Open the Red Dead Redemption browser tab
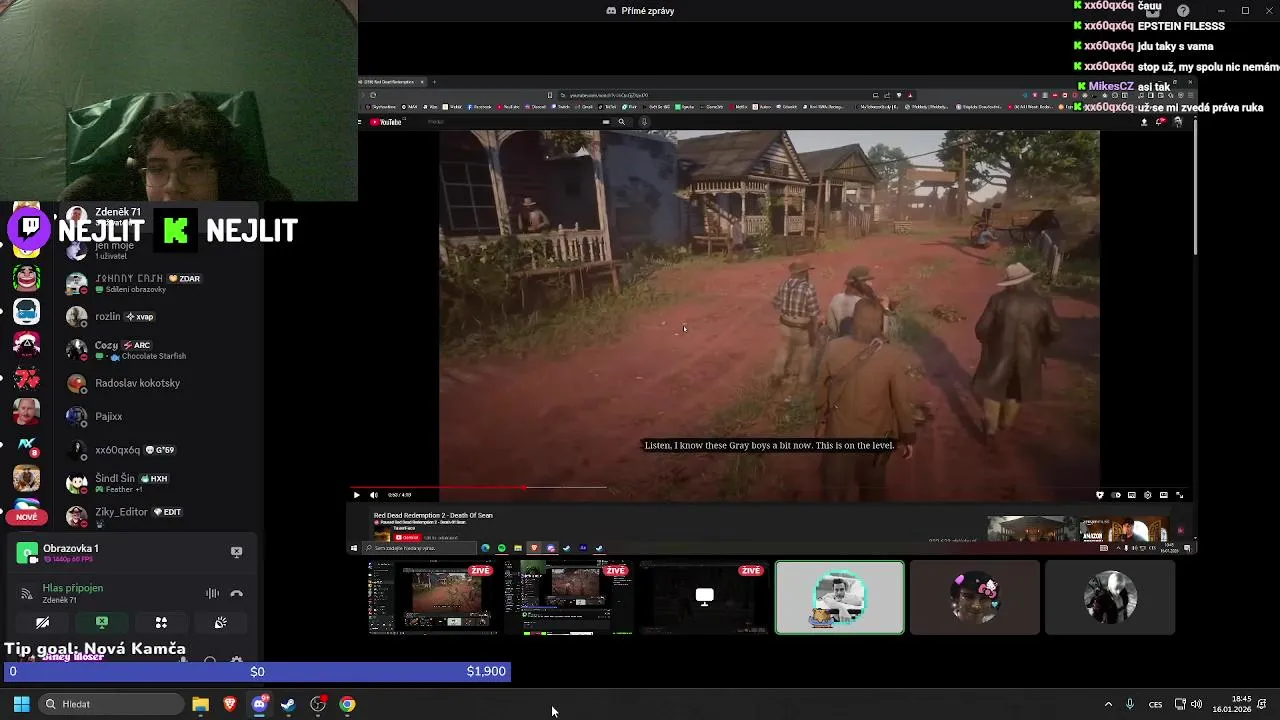 pyautogui.click(x=391, y=82)
